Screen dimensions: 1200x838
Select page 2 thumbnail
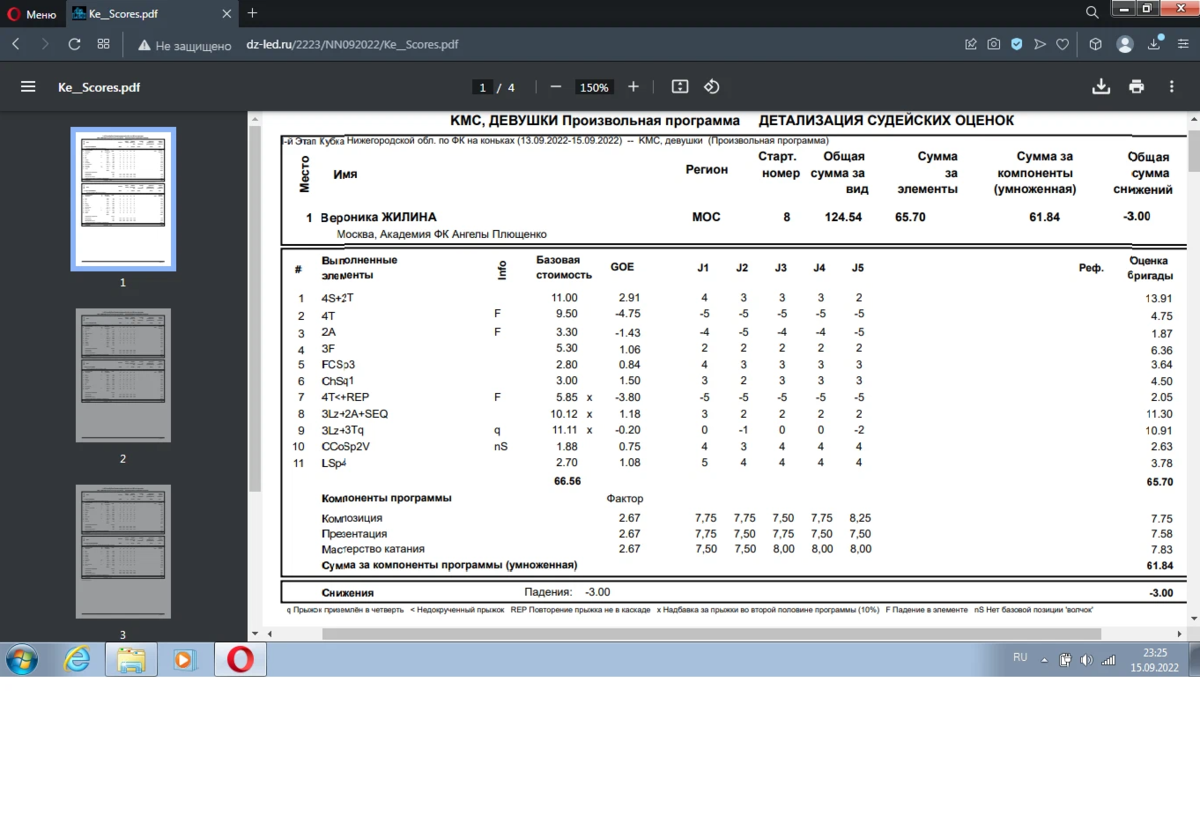tap(123, 375)
